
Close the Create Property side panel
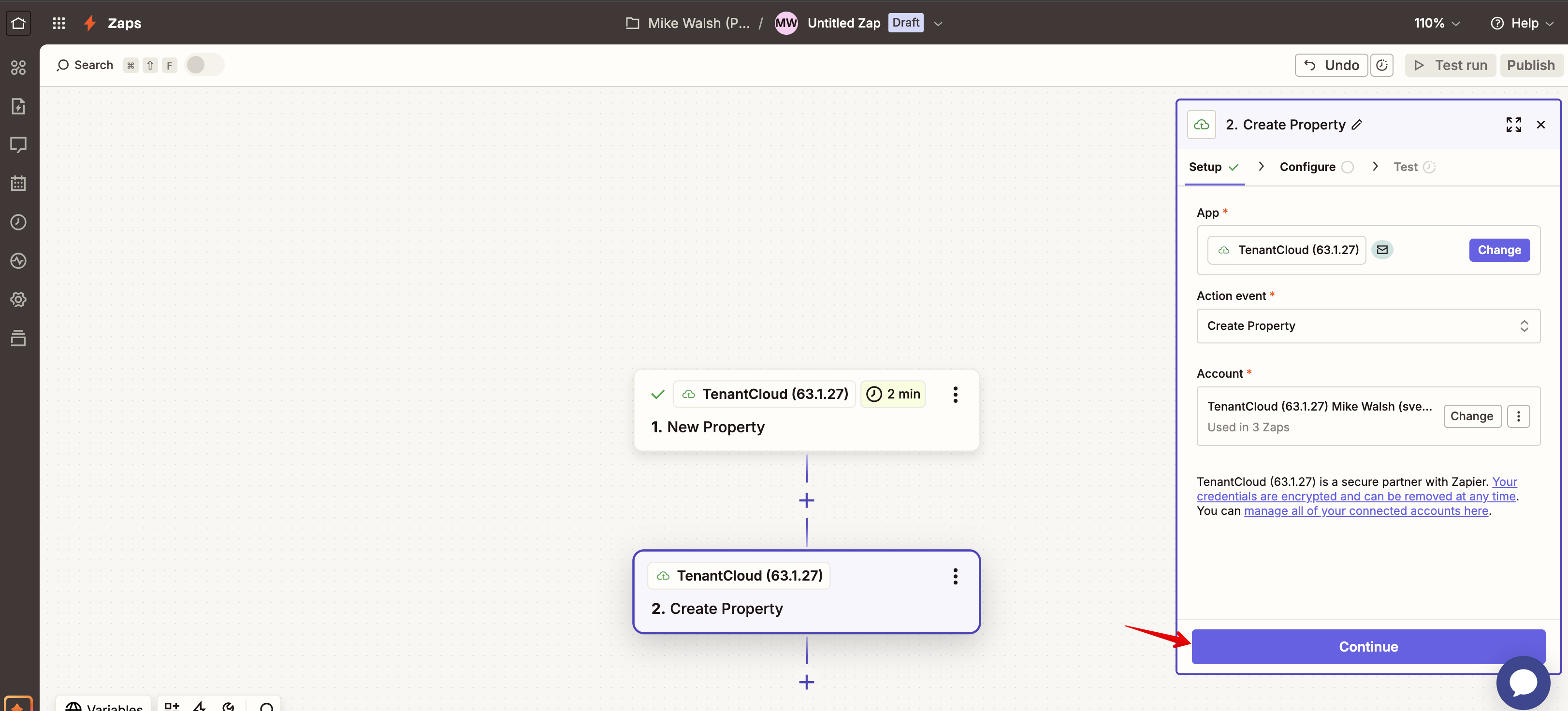click(1540, 125)
